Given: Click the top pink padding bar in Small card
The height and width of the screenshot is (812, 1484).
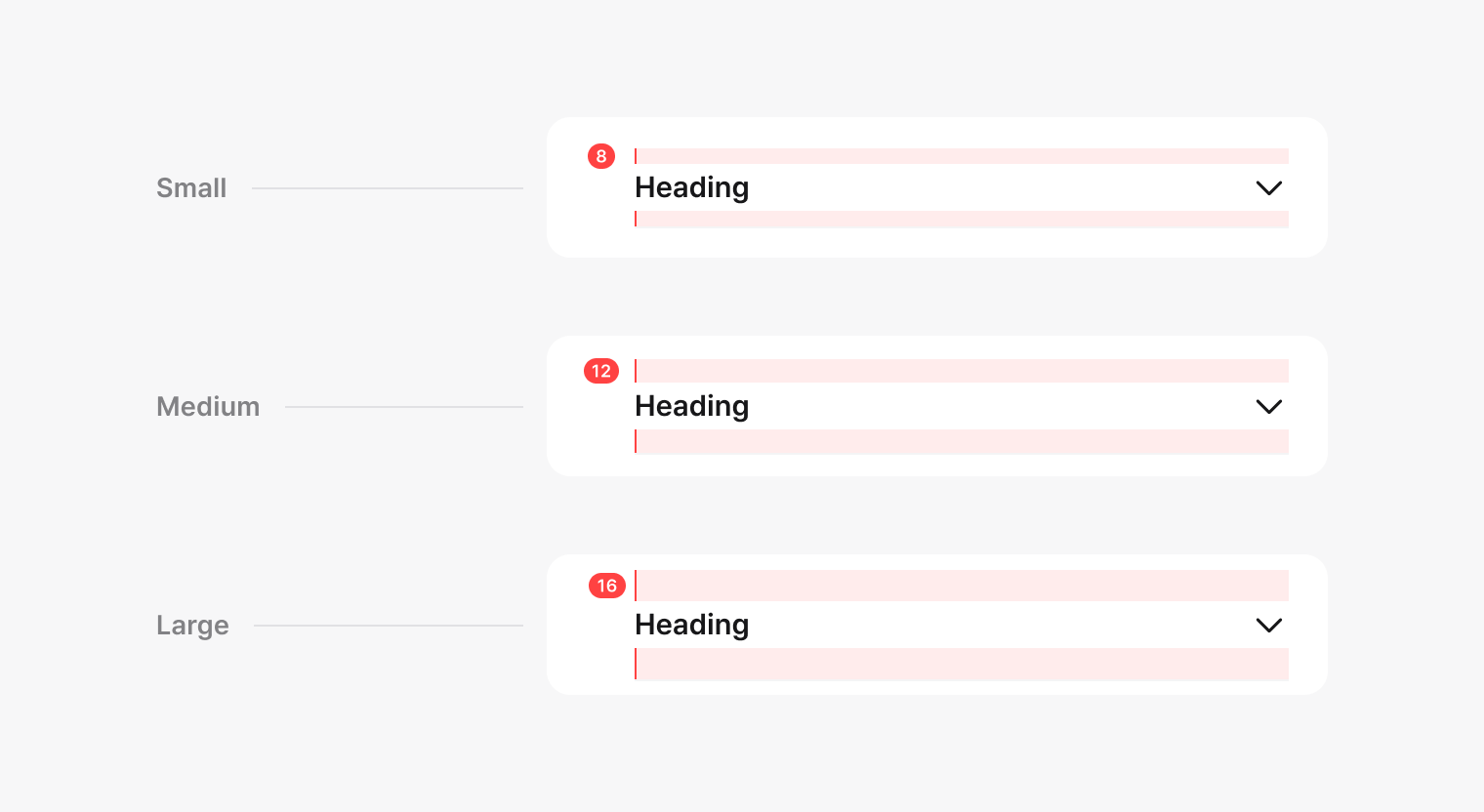Looking at the screenshot, I should pyautogui.click(x=962, y=156).
